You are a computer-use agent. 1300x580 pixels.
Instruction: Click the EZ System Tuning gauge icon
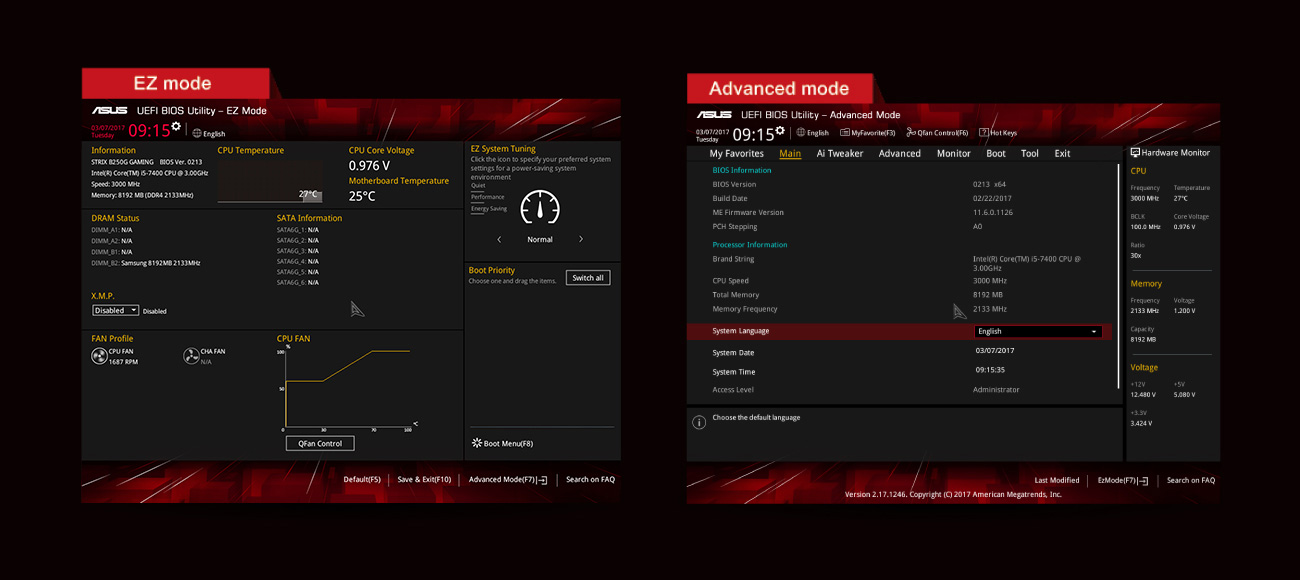pyautogui.click(x=540, y=207)
